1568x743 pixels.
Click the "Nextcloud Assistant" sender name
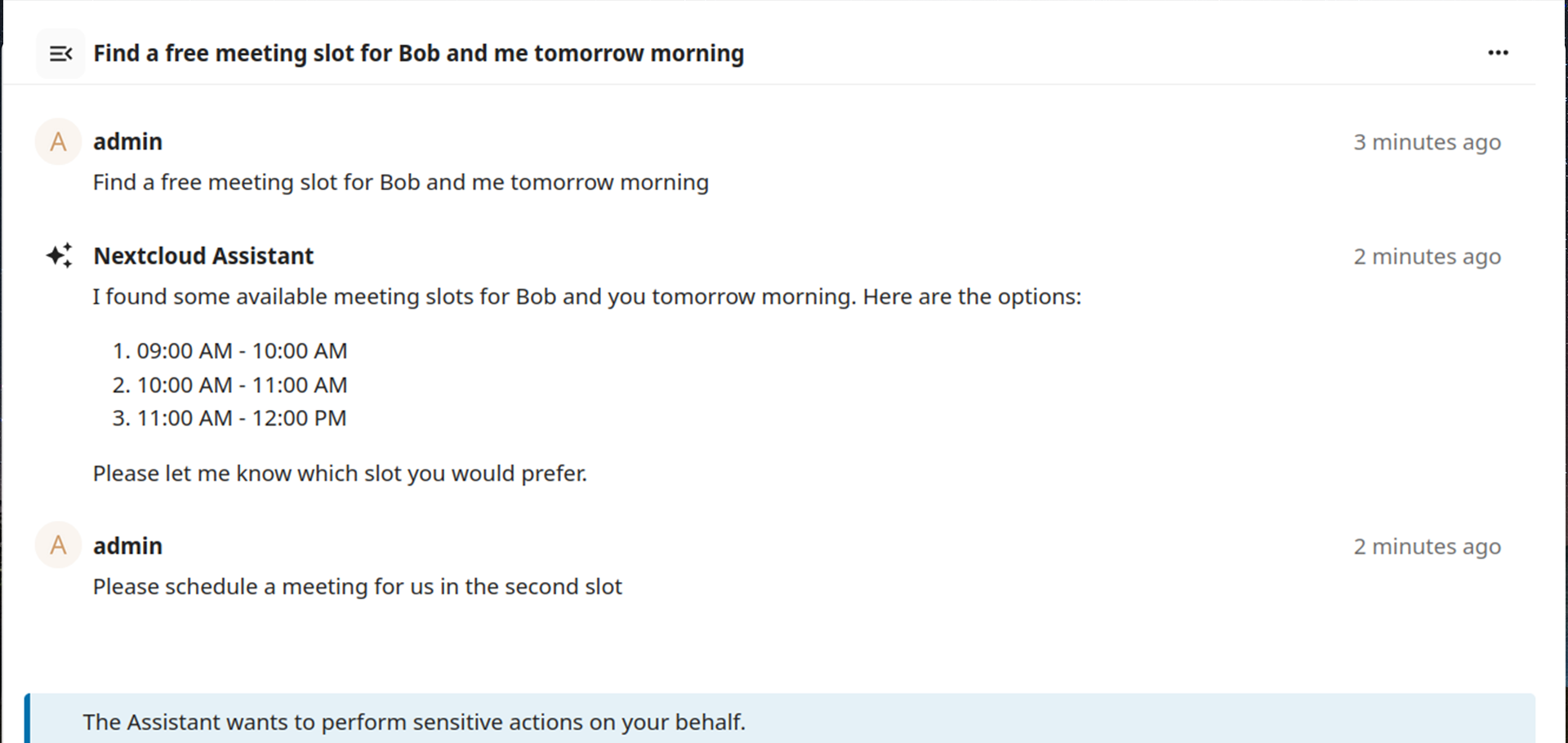coord(203,256)
